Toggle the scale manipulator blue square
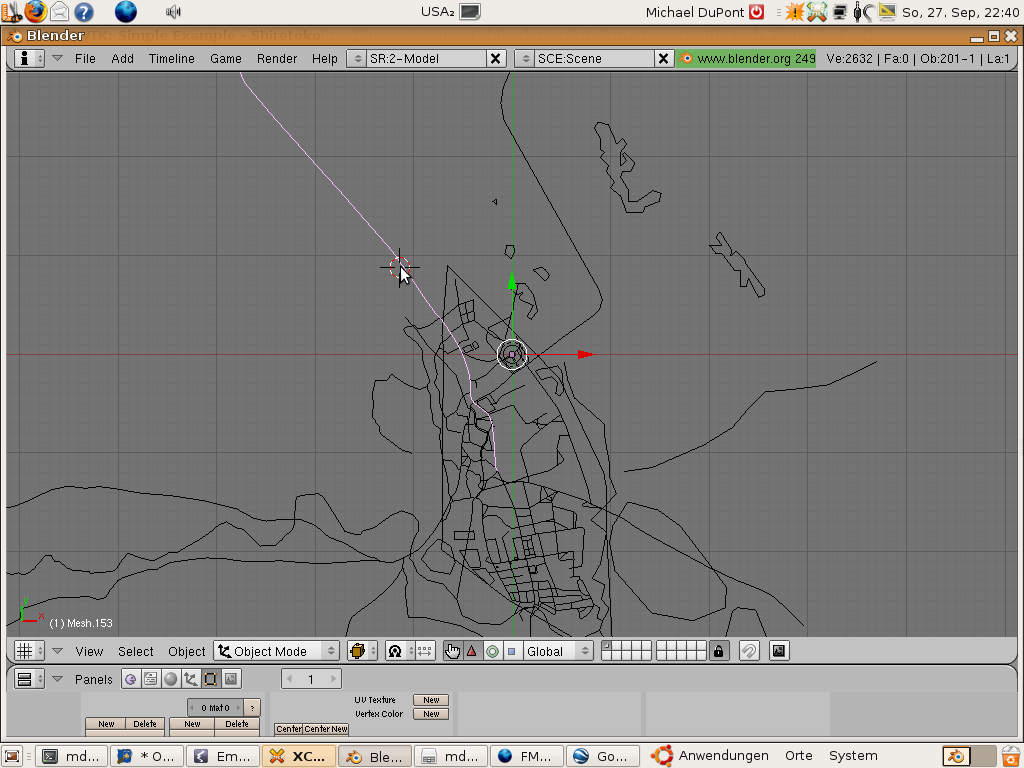 coord(512,651)
